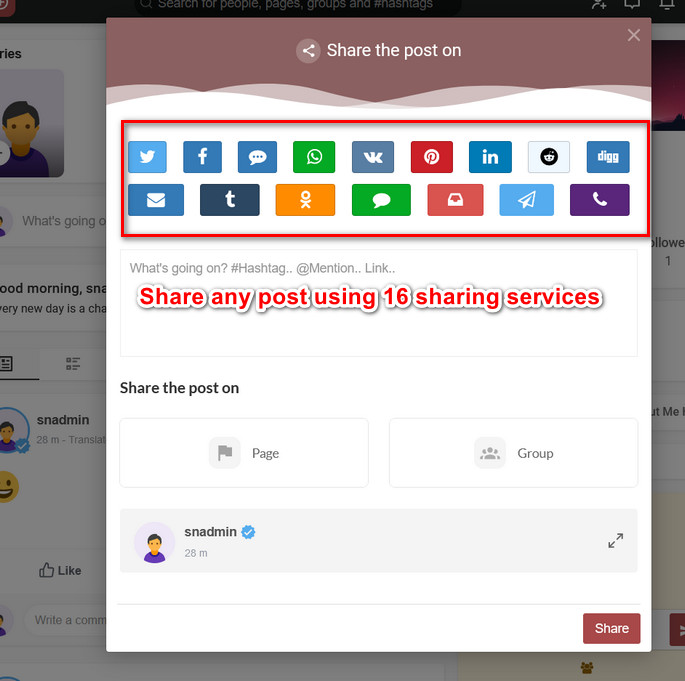Click the share icon in dialog header
Screen dimensions: 685x681
(x=308, y=51)
